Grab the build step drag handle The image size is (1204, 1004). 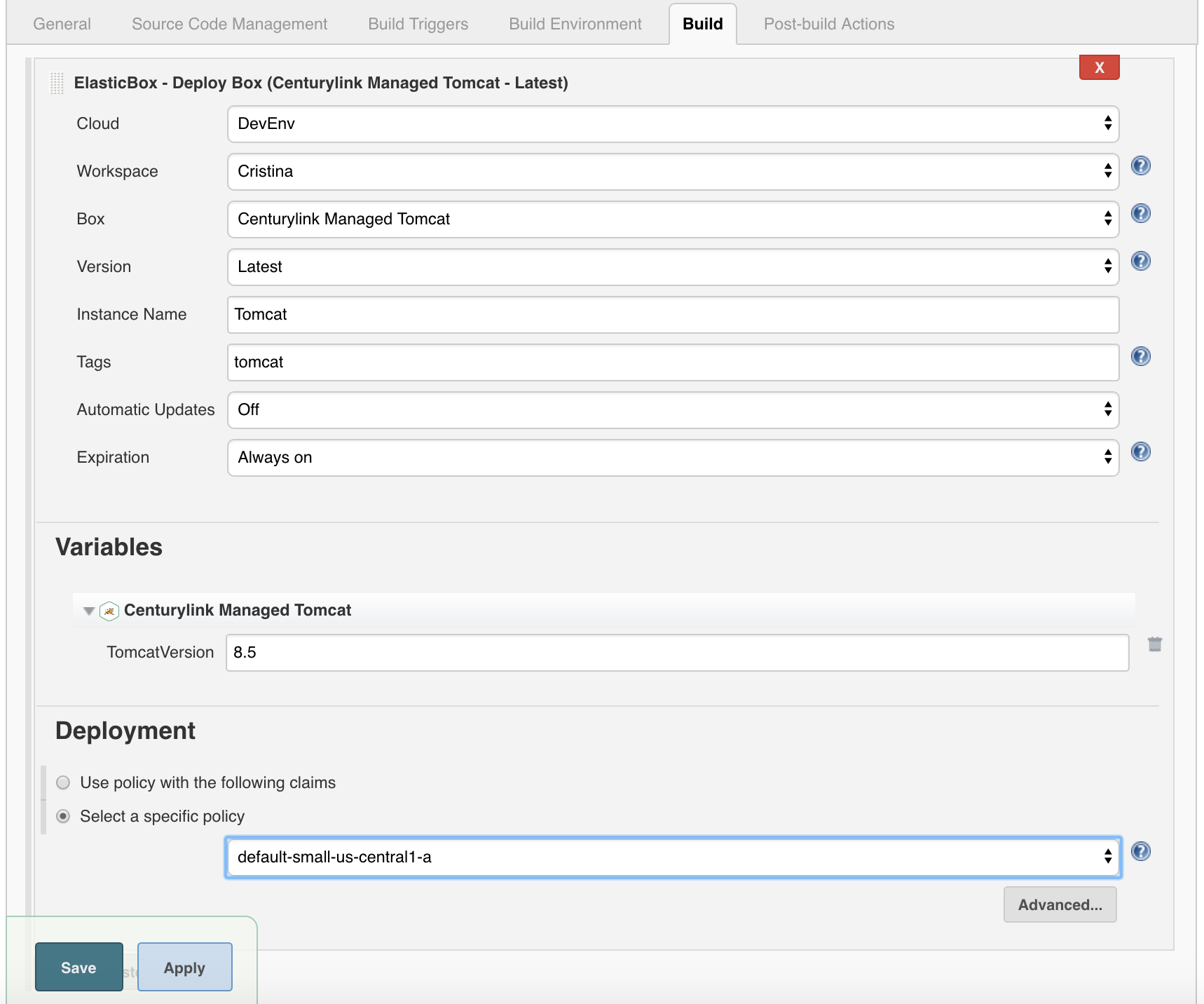pyautogui.click(x=57, y=83)
